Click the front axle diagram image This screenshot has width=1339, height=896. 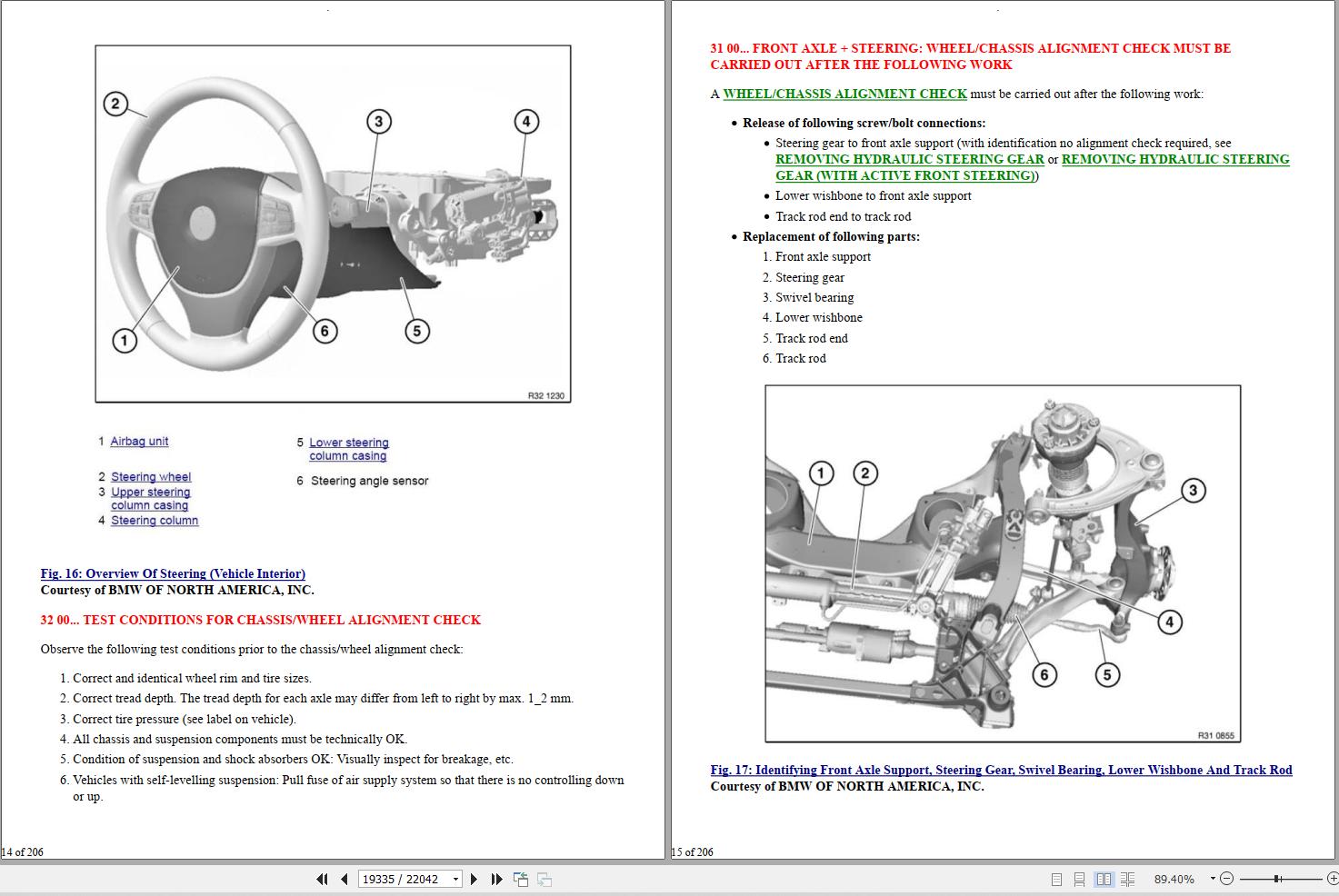tap(1003, 563)
